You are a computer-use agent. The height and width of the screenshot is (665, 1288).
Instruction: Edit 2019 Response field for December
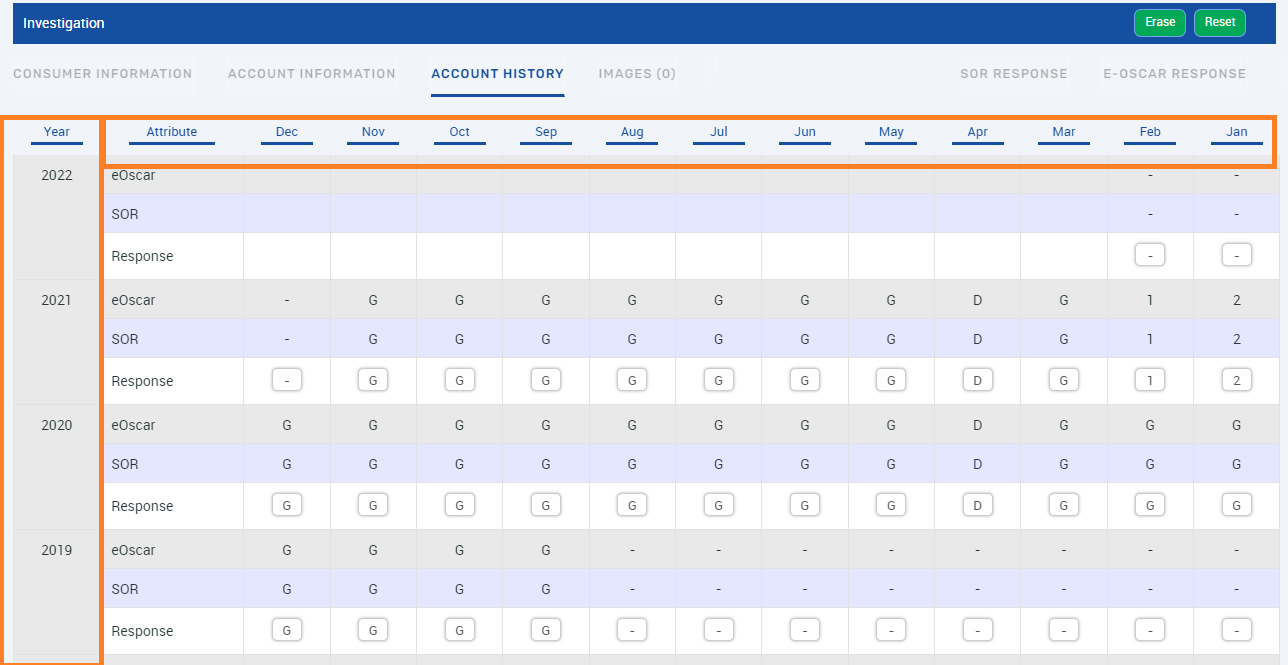[x=287, y=631]
